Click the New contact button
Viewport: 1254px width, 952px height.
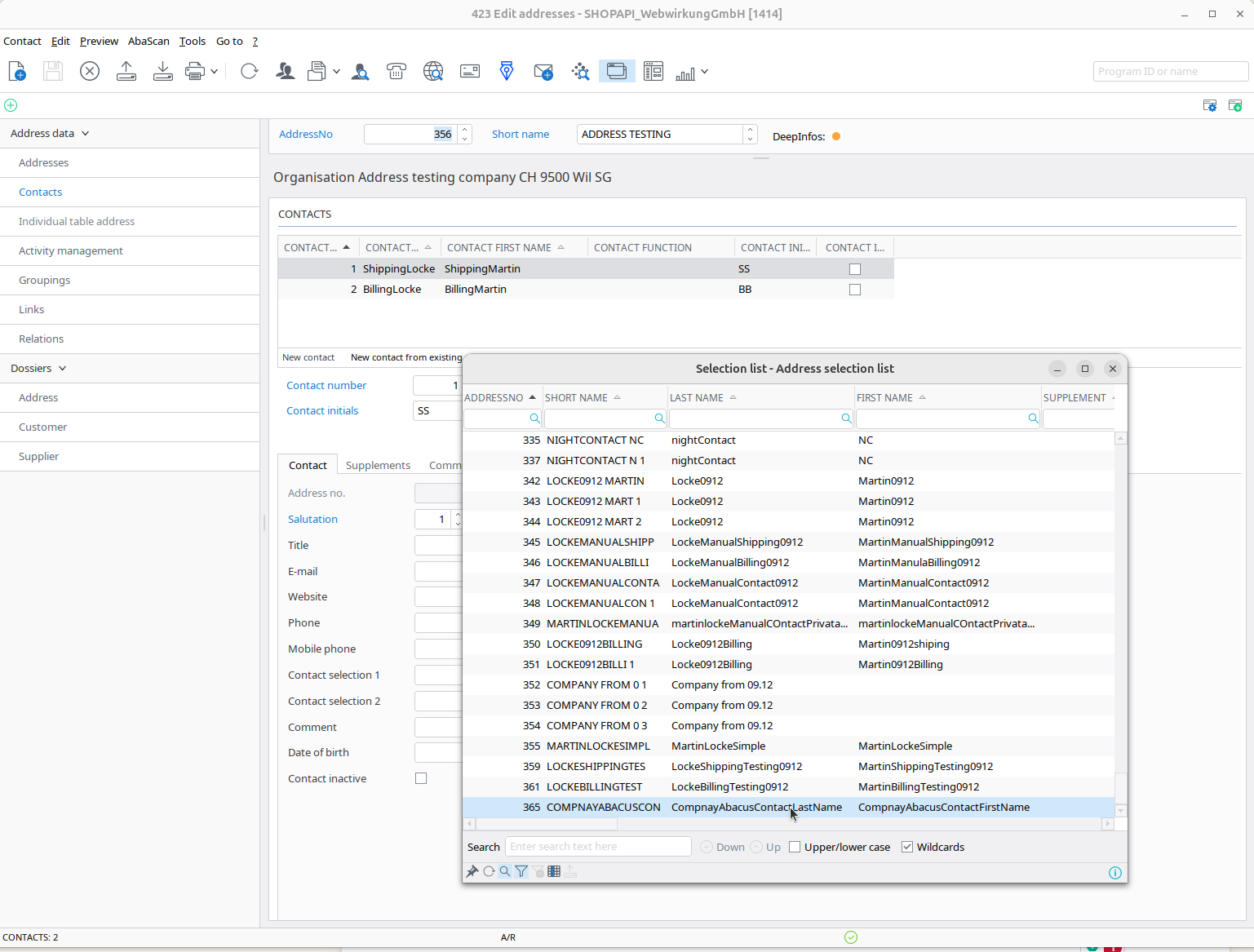coord(308,357)
